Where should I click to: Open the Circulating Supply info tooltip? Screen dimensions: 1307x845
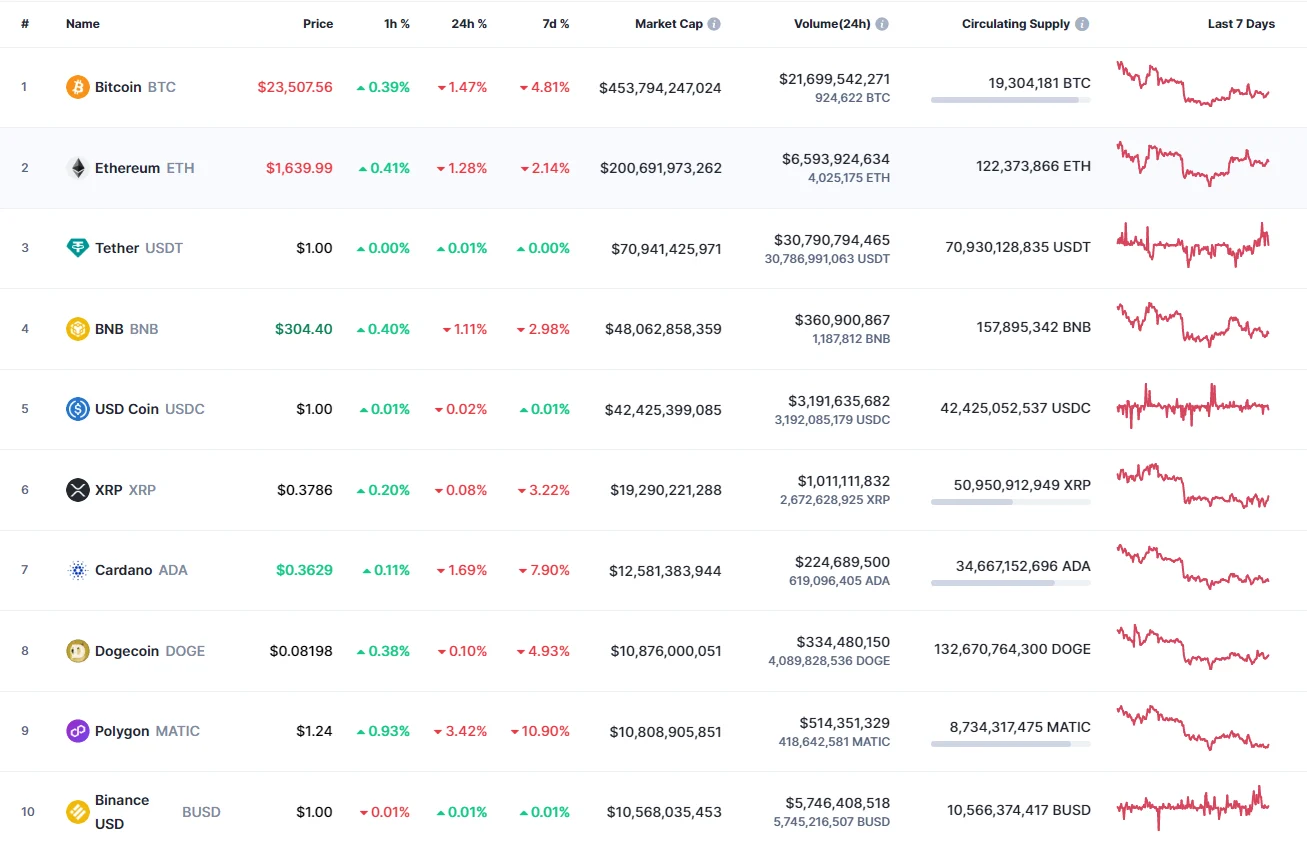click(x=1084, y=23)
